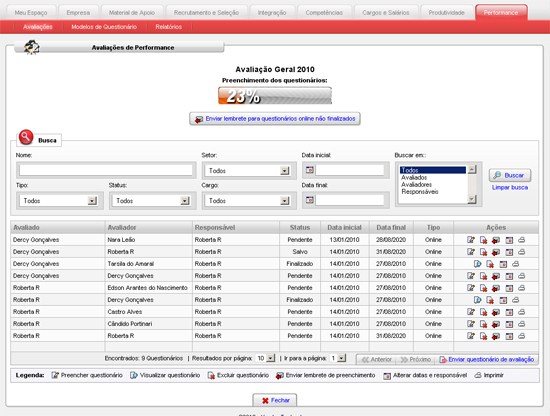Print questionnaire of Nara Leão row
Screen dimensions: 550x416
pos(522,240)
